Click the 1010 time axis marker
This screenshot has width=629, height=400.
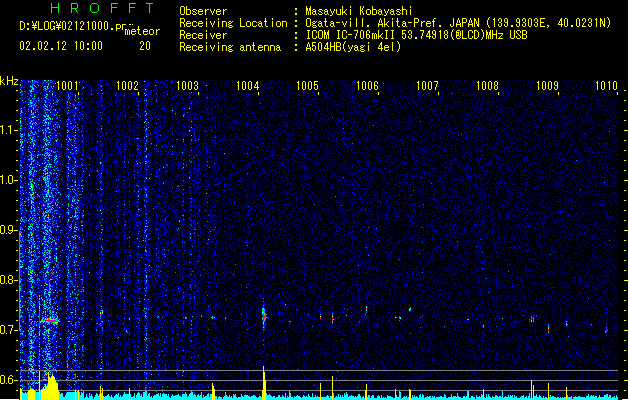point(606,85)
